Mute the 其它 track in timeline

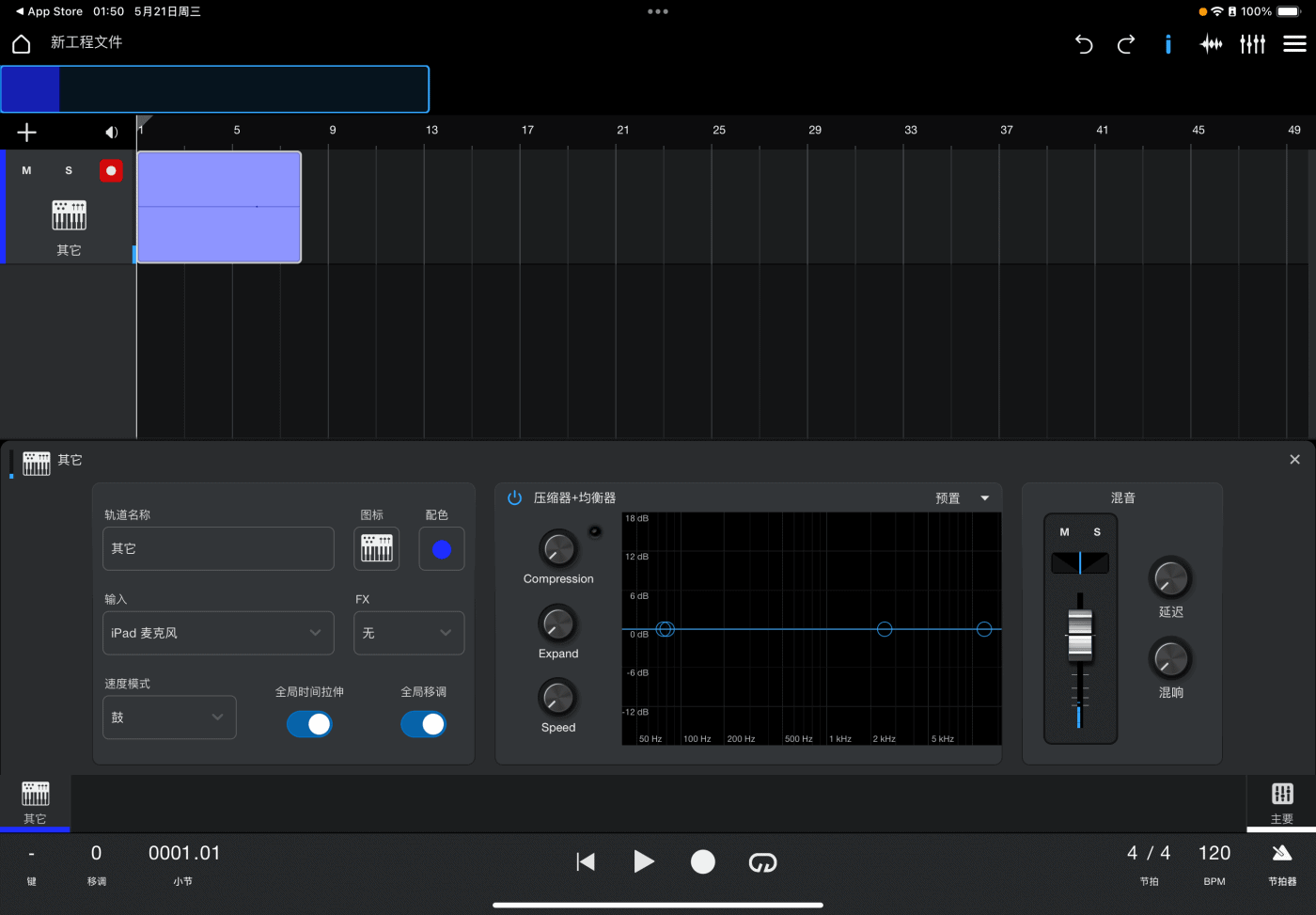click(x=26, y=170)
